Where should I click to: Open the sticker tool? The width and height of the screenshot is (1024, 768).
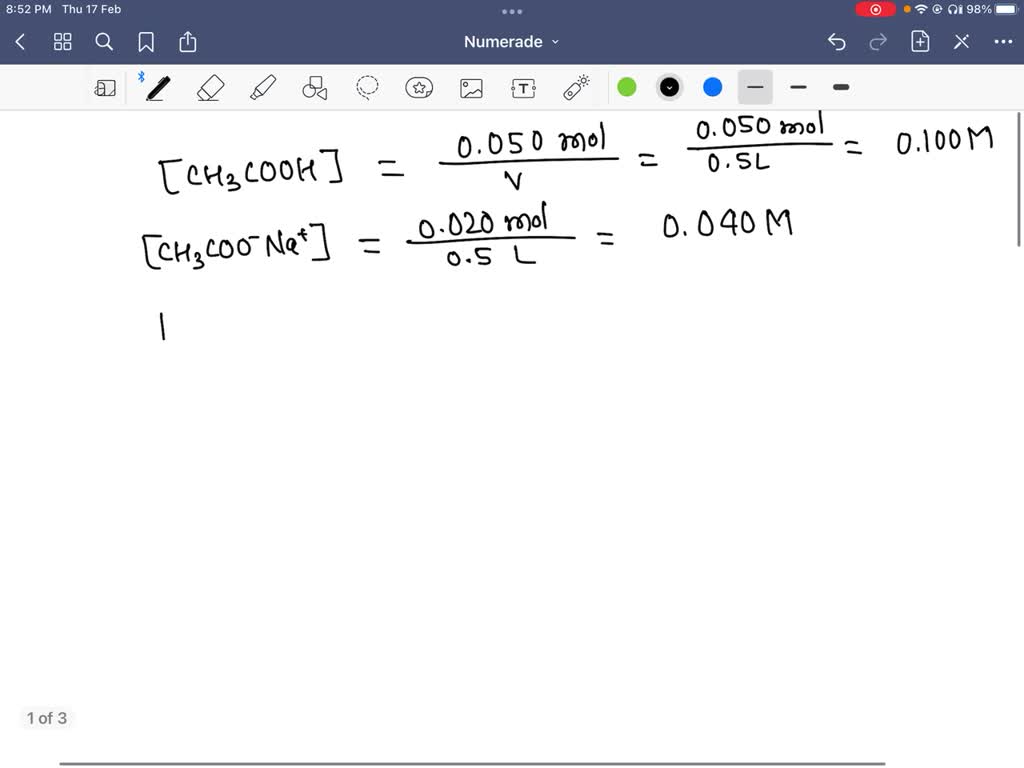419,87
